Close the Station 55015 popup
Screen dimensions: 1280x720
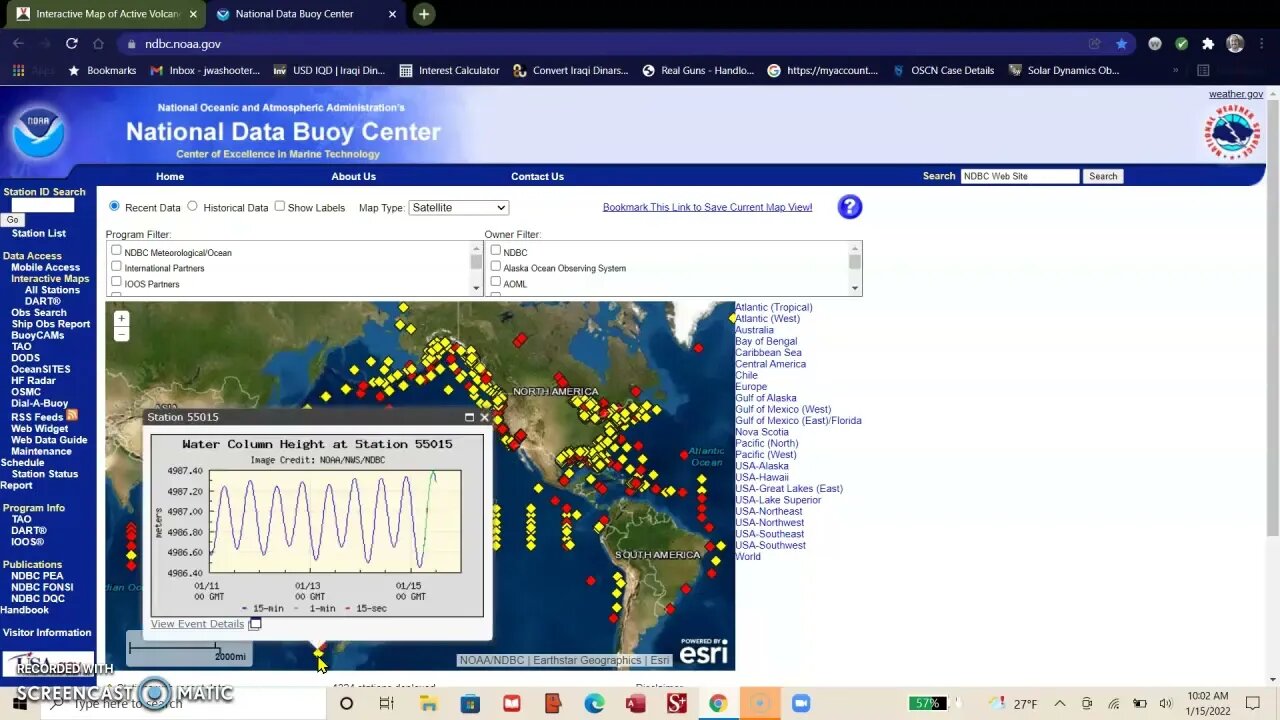click(484, 417)
